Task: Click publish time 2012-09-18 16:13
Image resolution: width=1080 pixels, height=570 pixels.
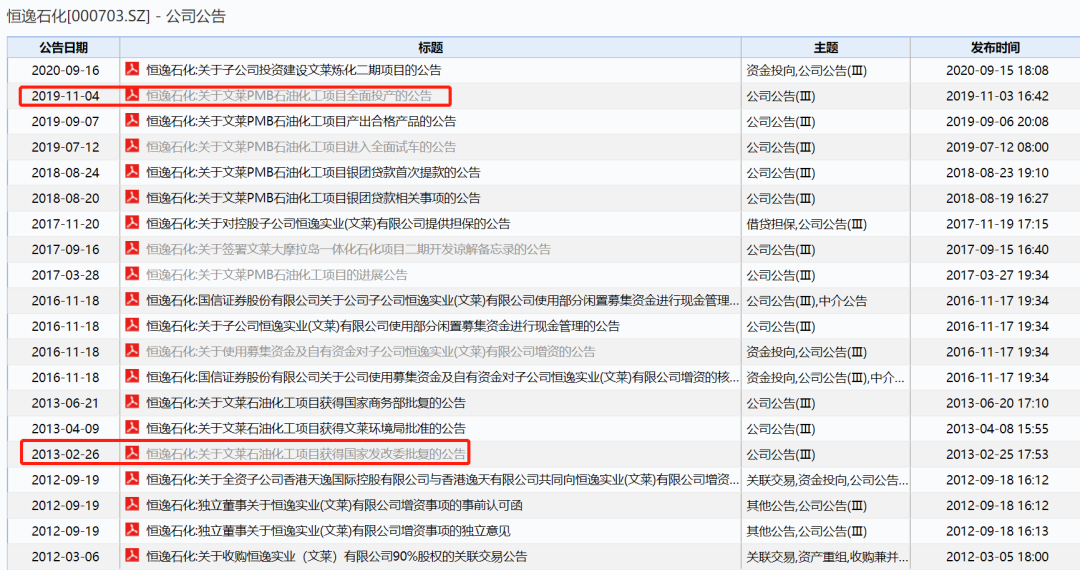Action: [x=997, y=531]
